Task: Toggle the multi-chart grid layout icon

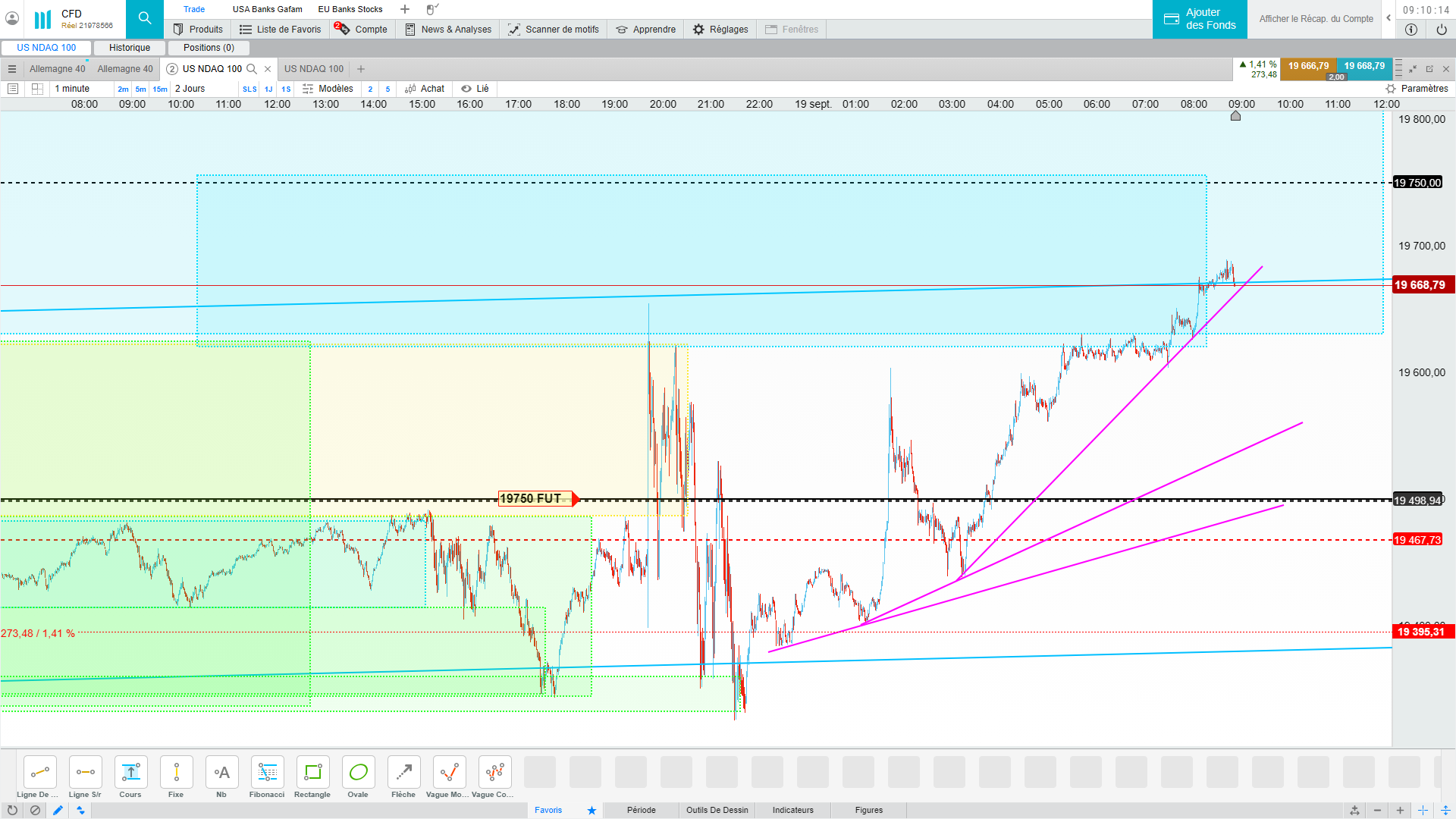Action: tap(37, 89)
